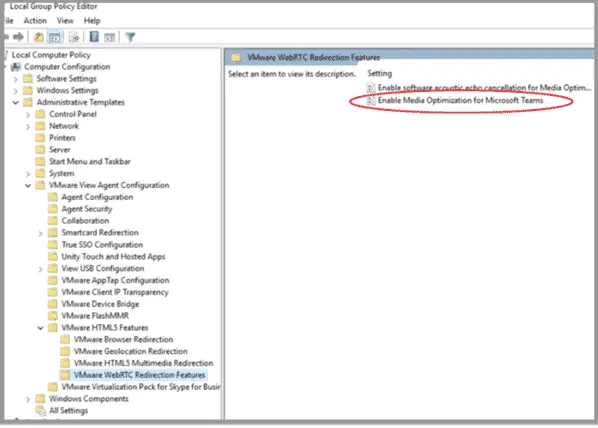Screen dimensions: 598x428
Task: Select Start Menu and Taskbar folder
Action: click(90, 161)
